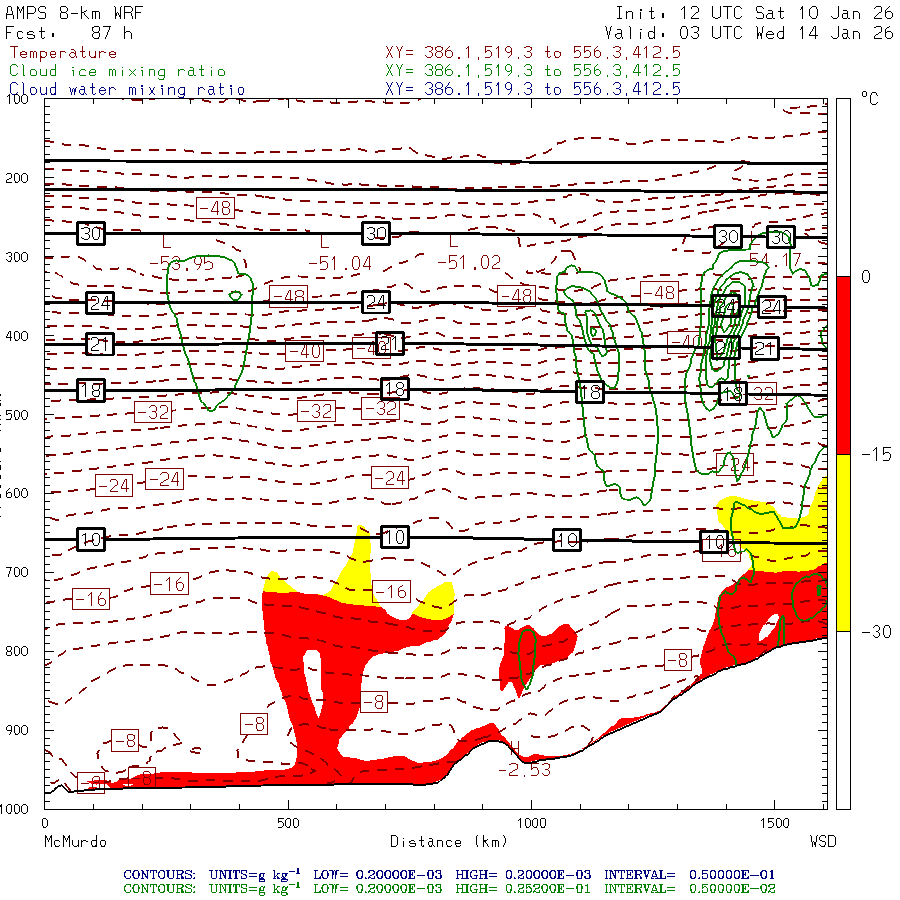The image size is (900, 900).
Task: Select the 'AMPS 8-km WRF' title text
Action: point(74,13)
